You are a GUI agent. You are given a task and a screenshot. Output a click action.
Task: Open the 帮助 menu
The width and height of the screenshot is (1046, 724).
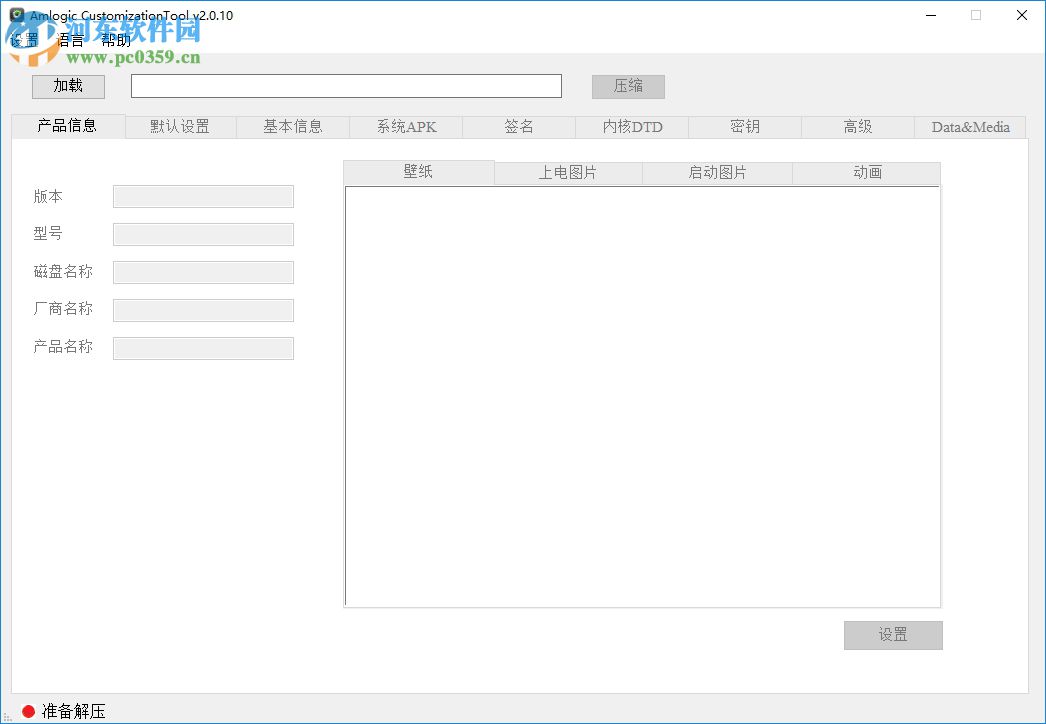point(115,39)
